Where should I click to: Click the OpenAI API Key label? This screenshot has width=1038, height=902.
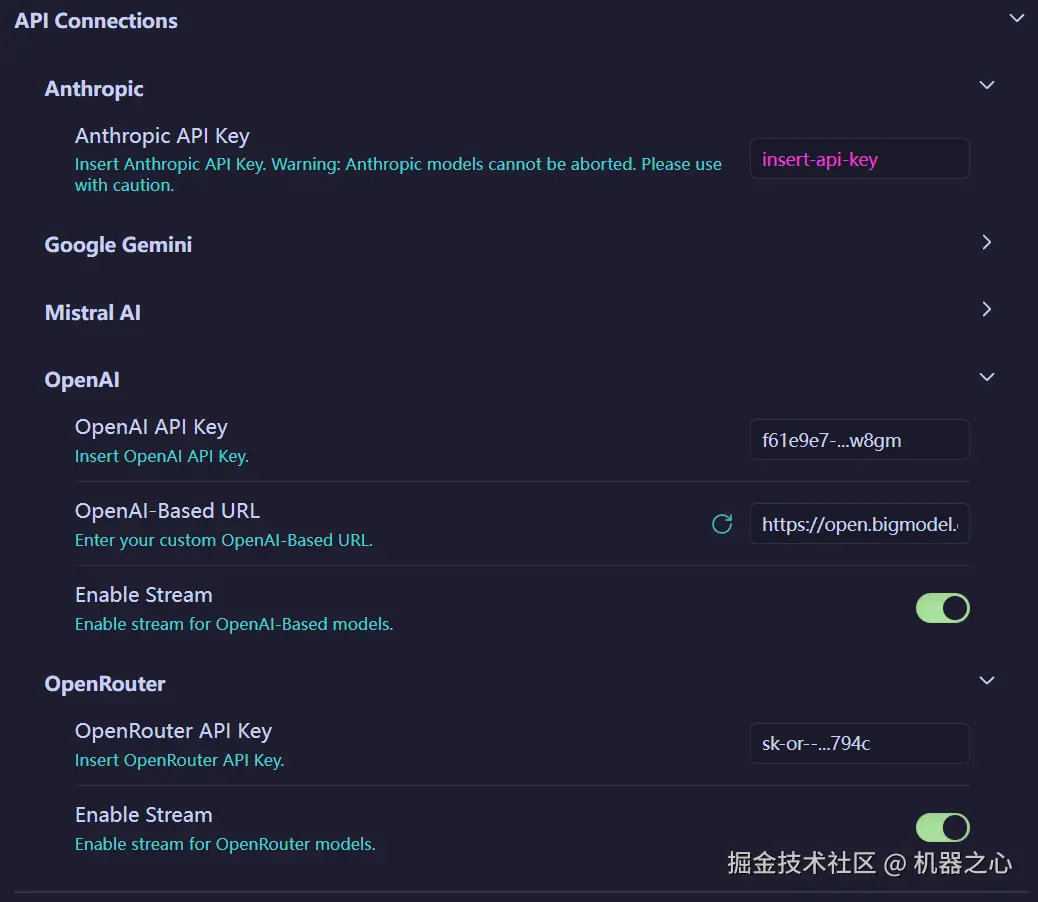pyautogui.click(x=151, y=427)
